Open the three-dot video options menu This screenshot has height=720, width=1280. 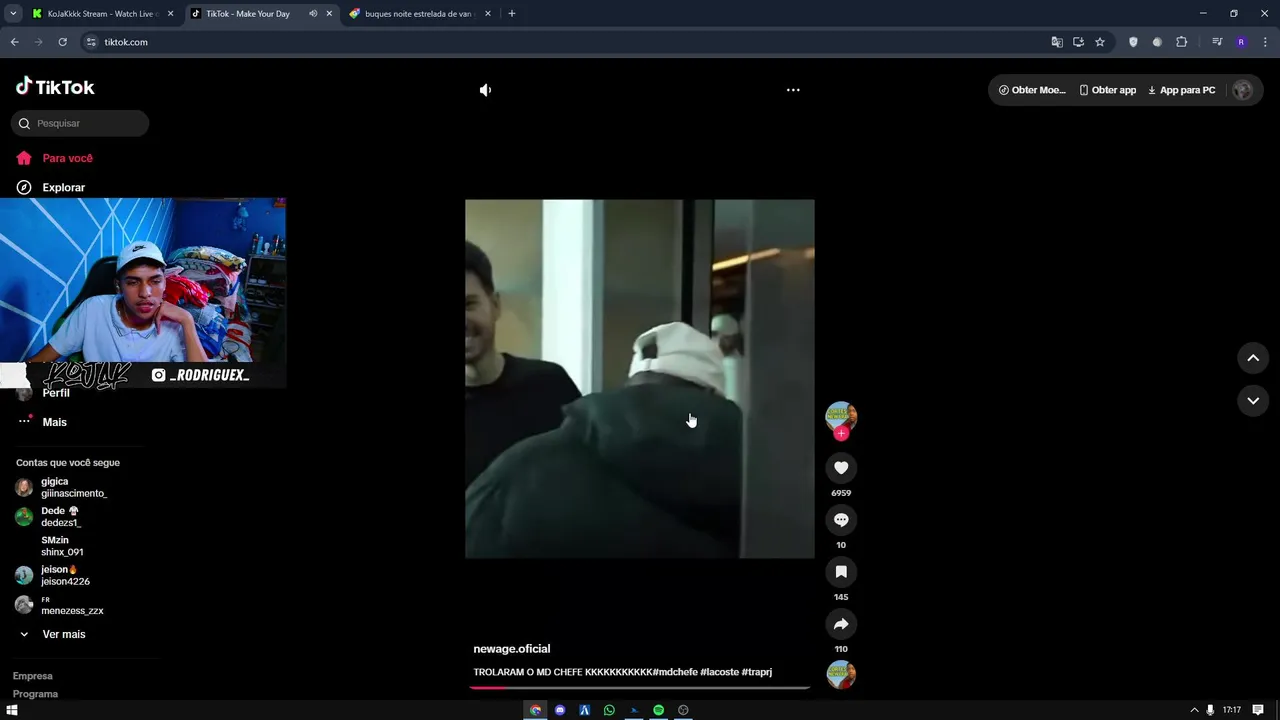click(x=793, y=90)
